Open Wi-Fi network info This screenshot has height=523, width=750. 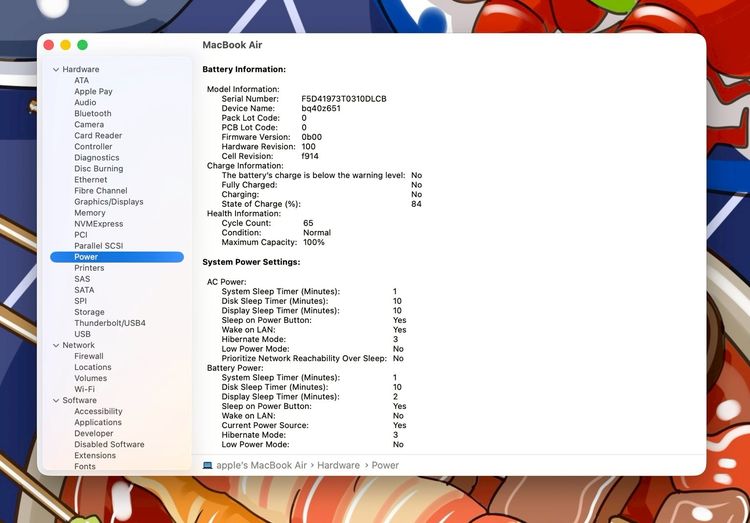coord(85,389)
